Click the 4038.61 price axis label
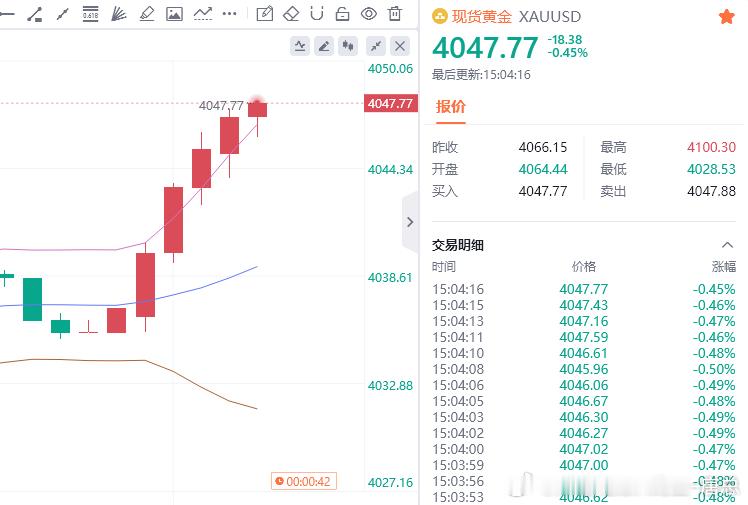The width and height of the screenshot is (748, 505). tap(390, 278)
